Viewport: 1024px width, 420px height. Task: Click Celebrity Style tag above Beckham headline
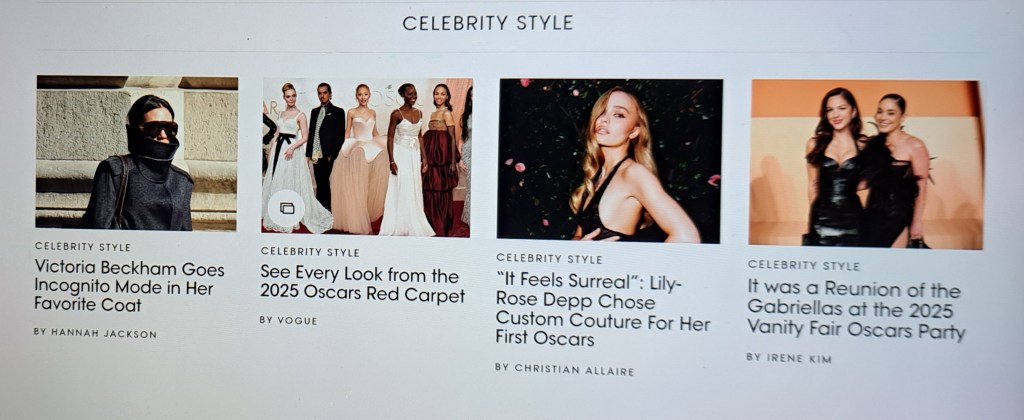pos(83,247)
